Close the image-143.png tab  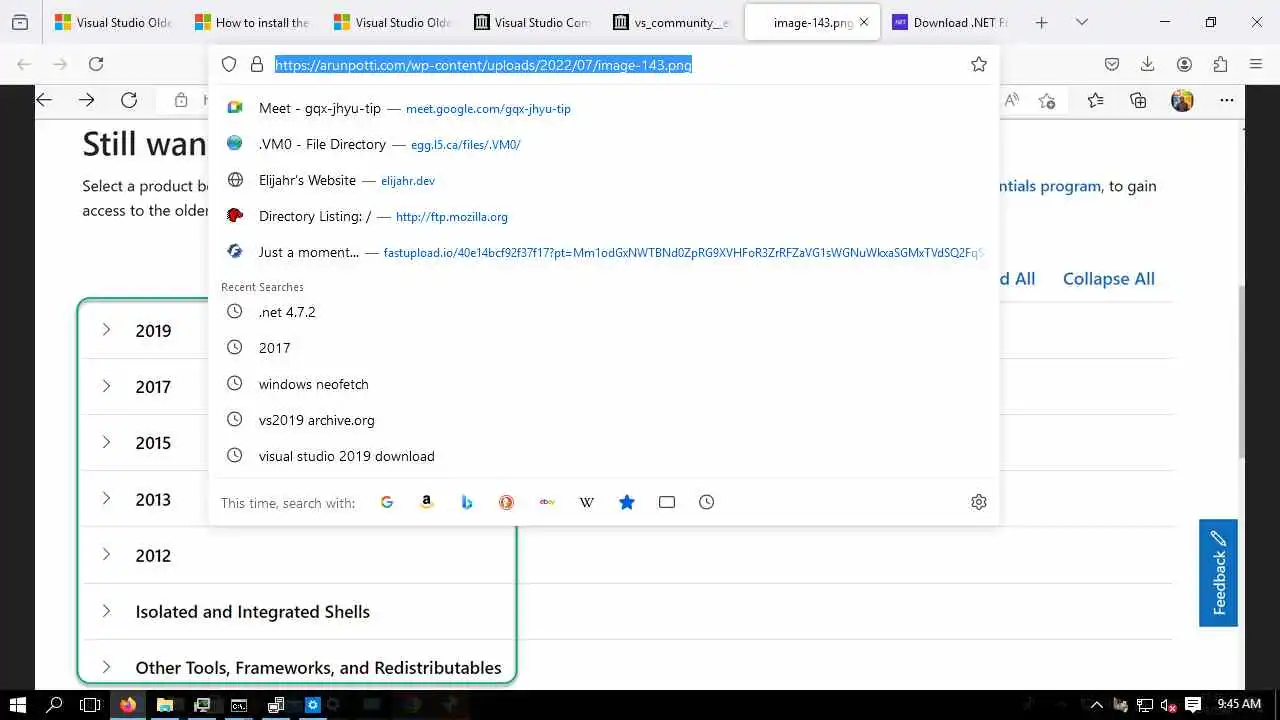(864, 22)
